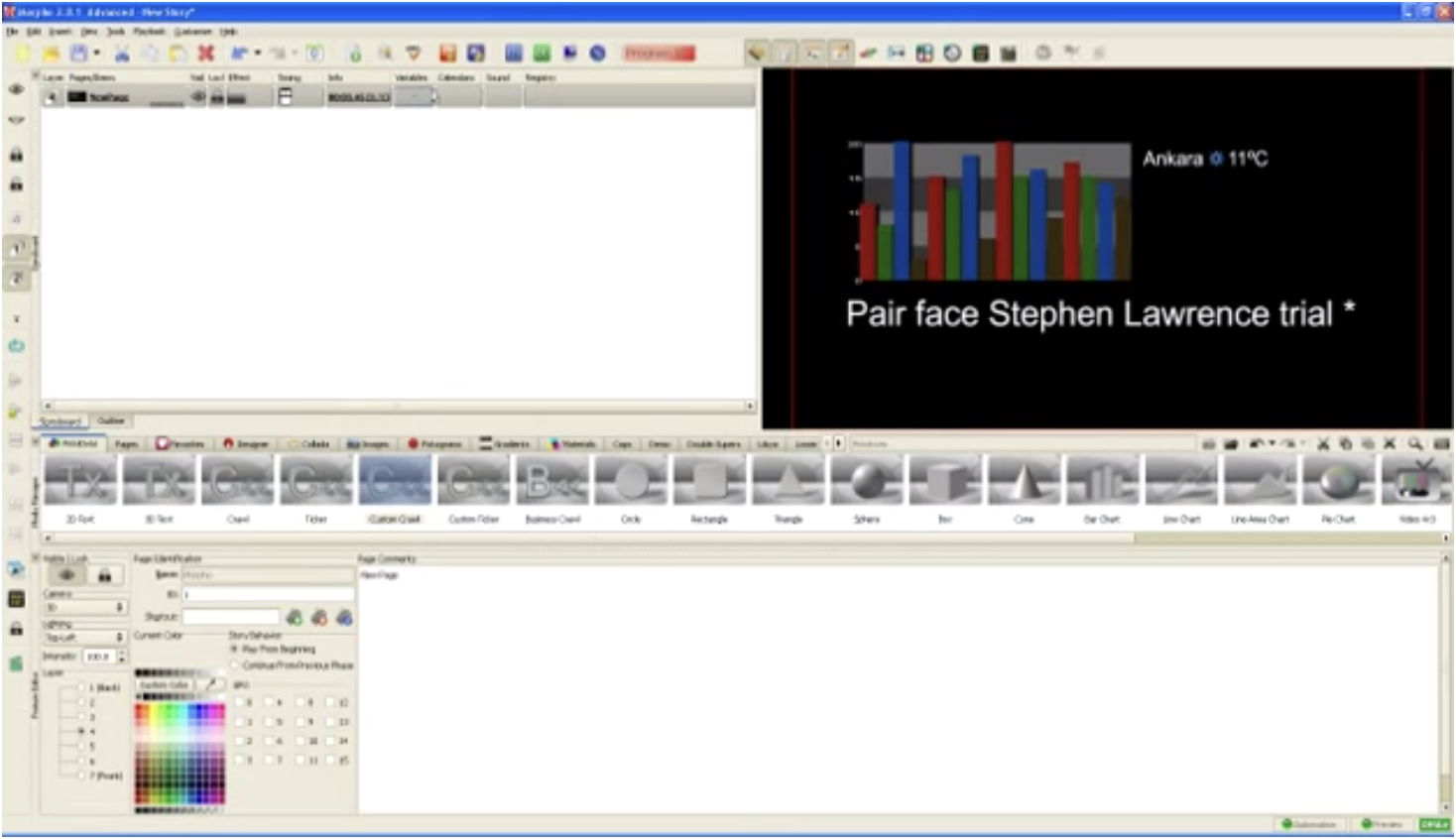Pick the Business Crawl primitive

(x=552, y=490)
